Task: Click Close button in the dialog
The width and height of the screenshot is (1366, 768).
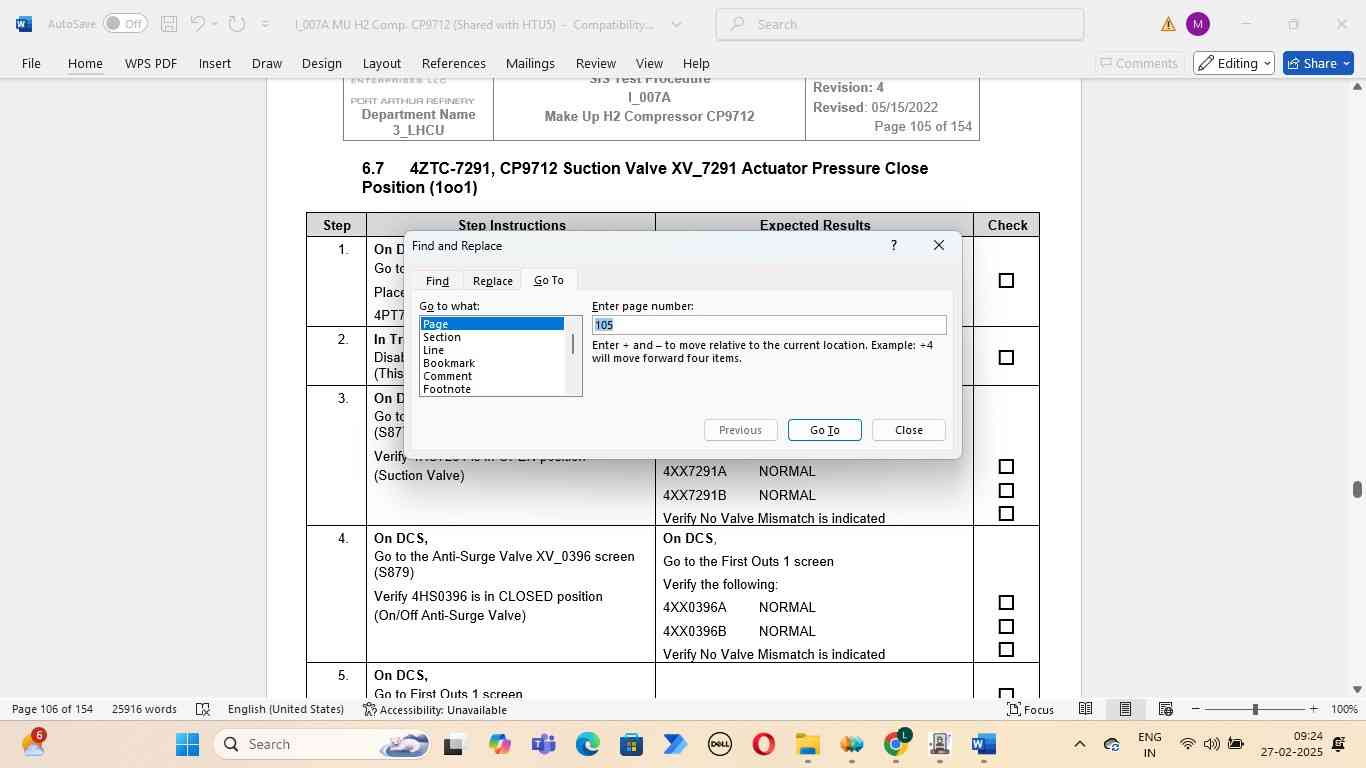Action: click(908, 430)
